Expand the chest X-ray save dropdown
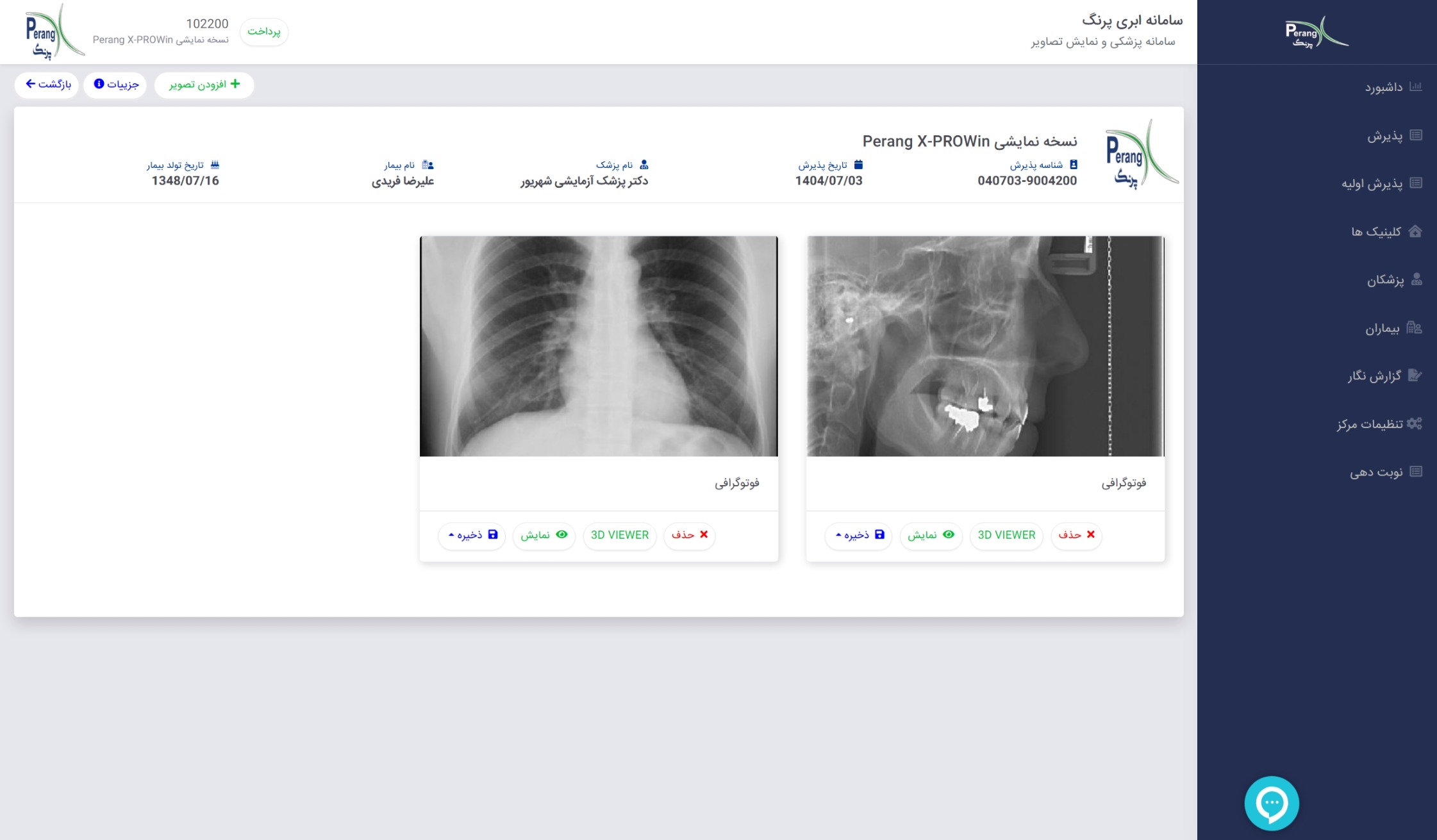Screen dimensions: 1437x840 coord(472,535)
